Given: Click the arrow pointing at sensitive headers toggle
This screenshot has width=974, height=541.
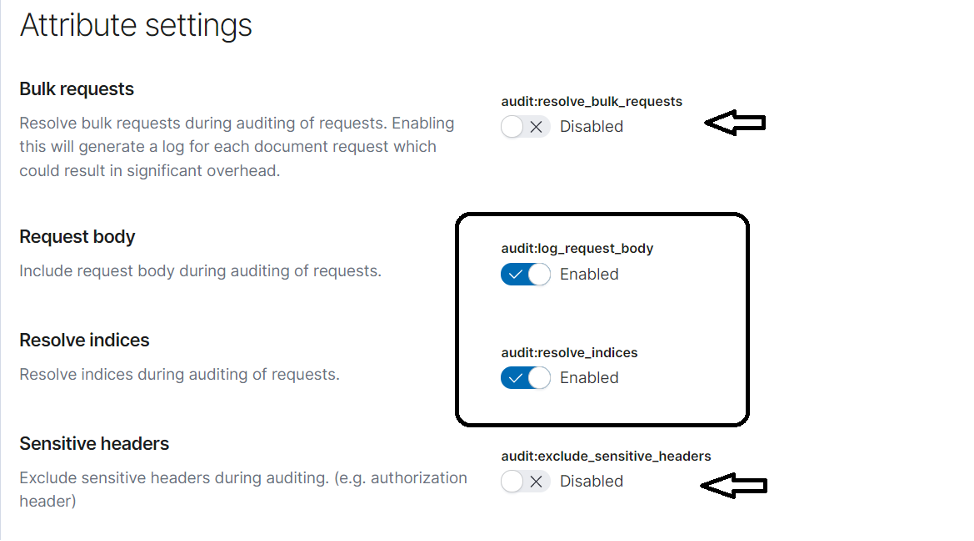Looking at the screenshot, I should [734, 485].
